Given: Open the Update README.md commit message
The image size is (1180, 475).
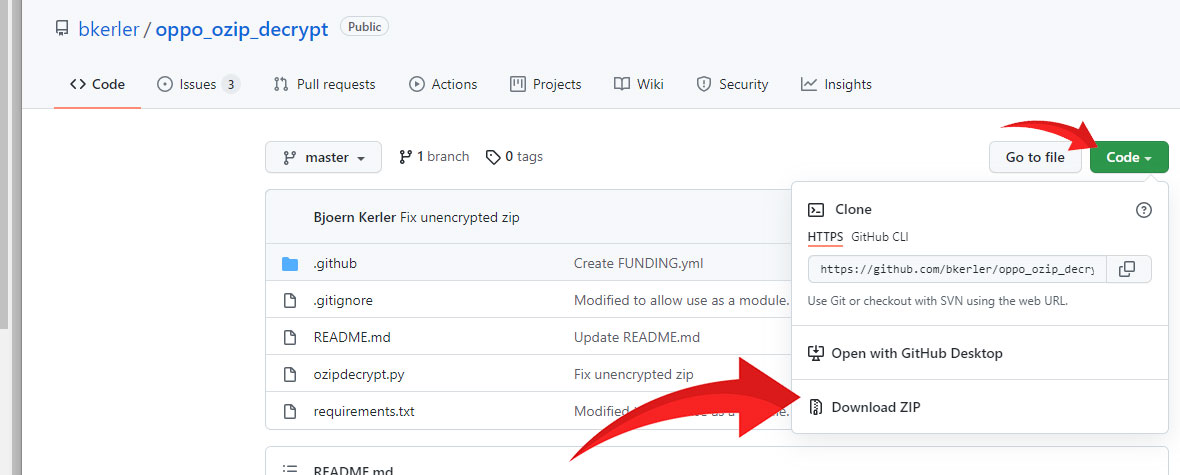Looking at the screenshot, I should tap(637, 337).
